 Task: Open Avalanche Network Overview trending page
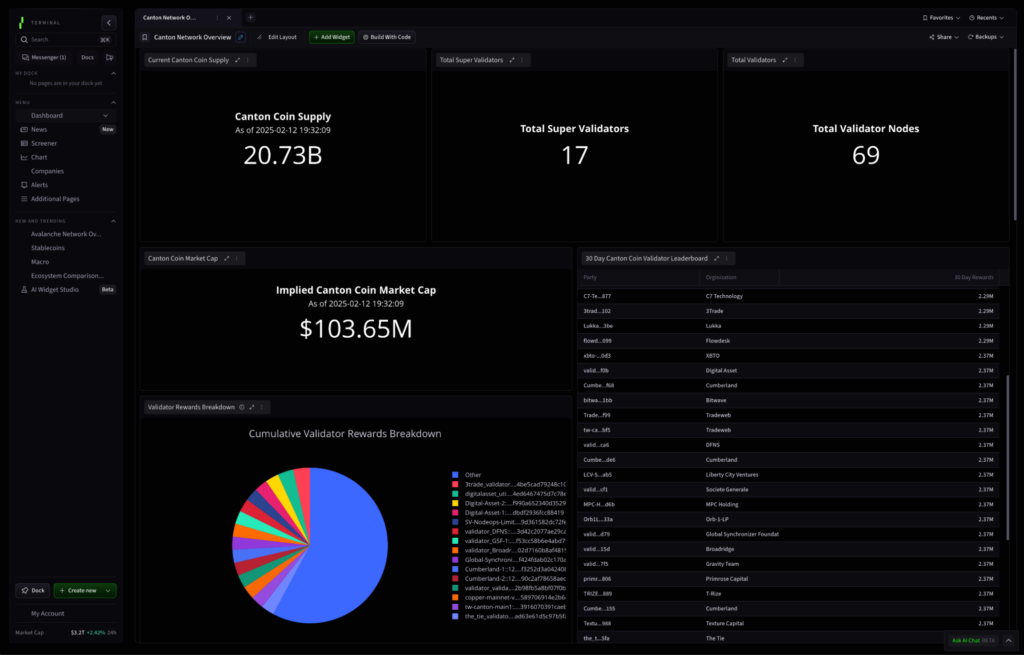point(66,234)
